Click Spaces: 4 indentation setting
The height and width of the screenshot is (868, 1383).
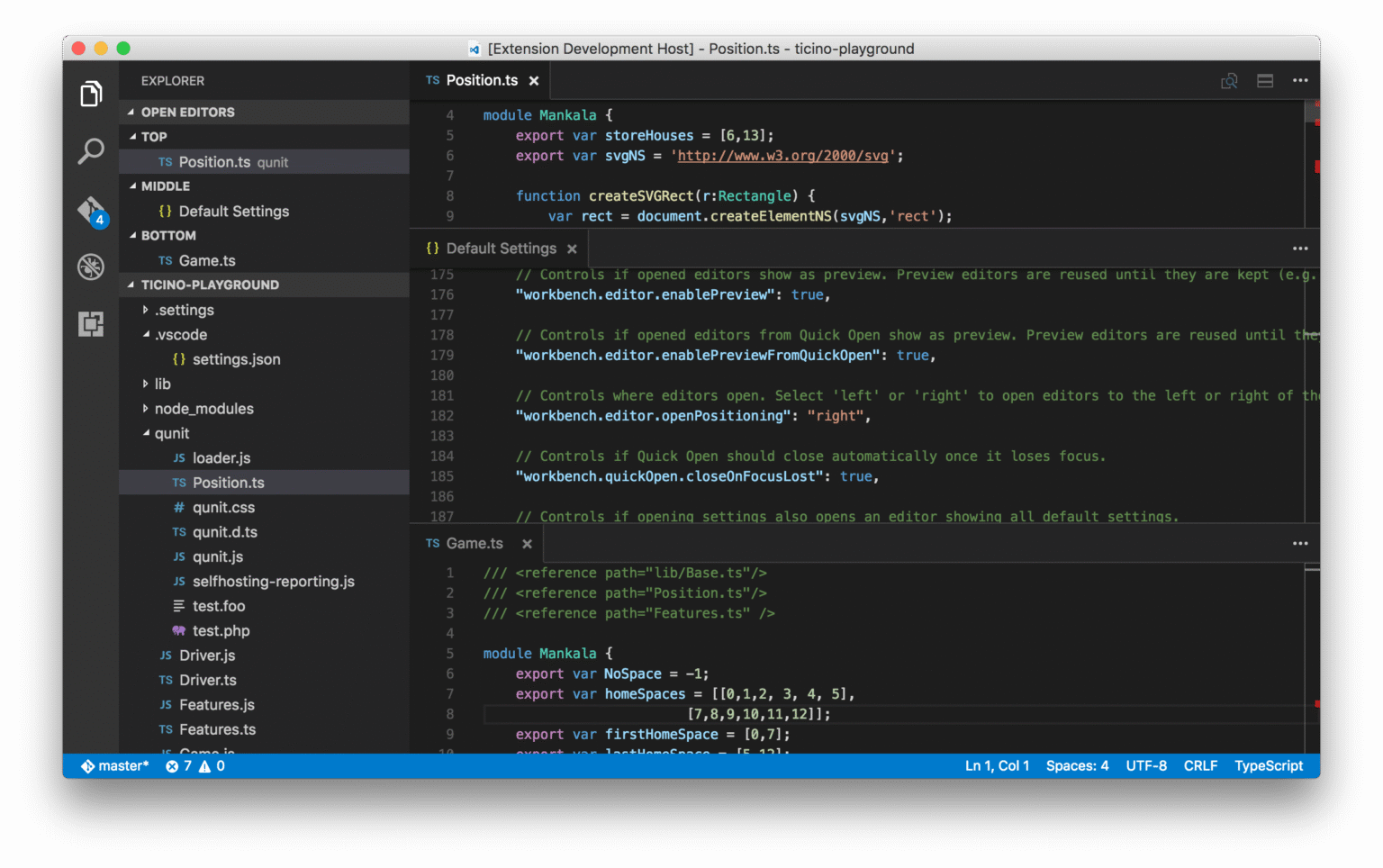click(x=1077, y=766)
